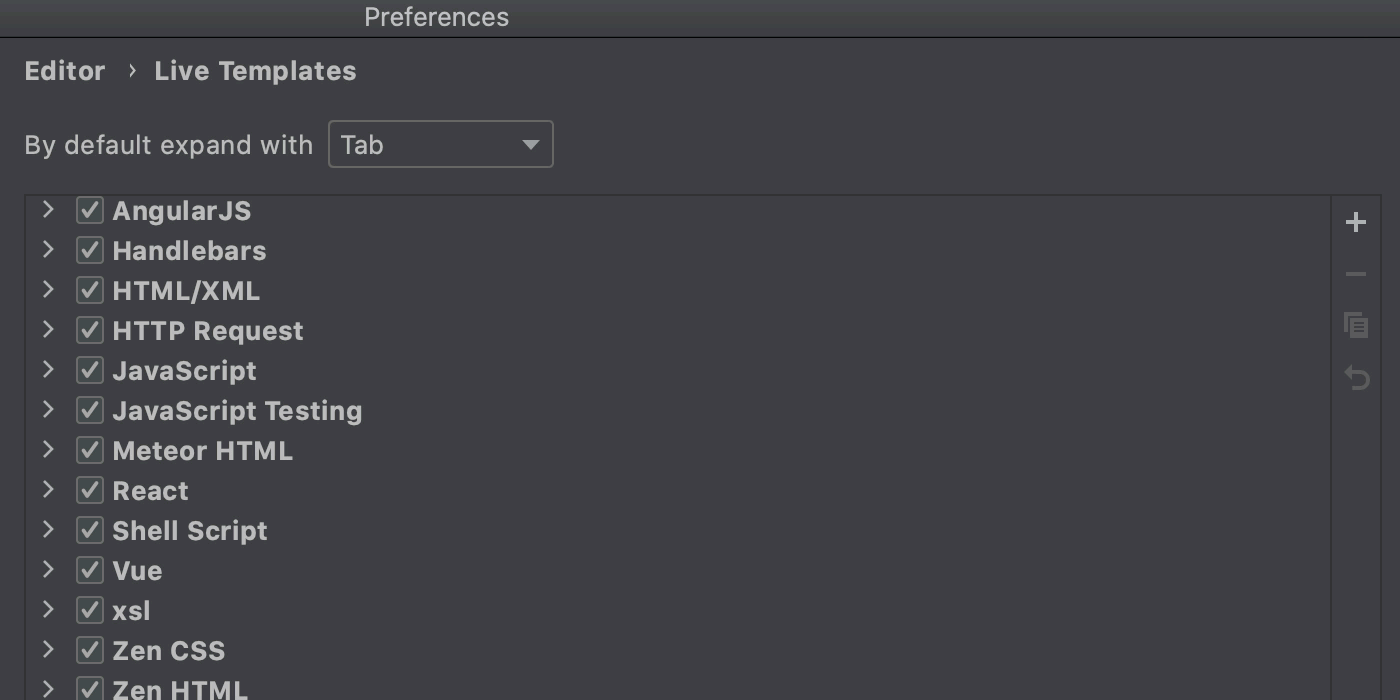Image resolution: width=1400 pixels, height=700 pixels.
Task: Select the Meteor HTML group
Action: click(x=678, y=451)
